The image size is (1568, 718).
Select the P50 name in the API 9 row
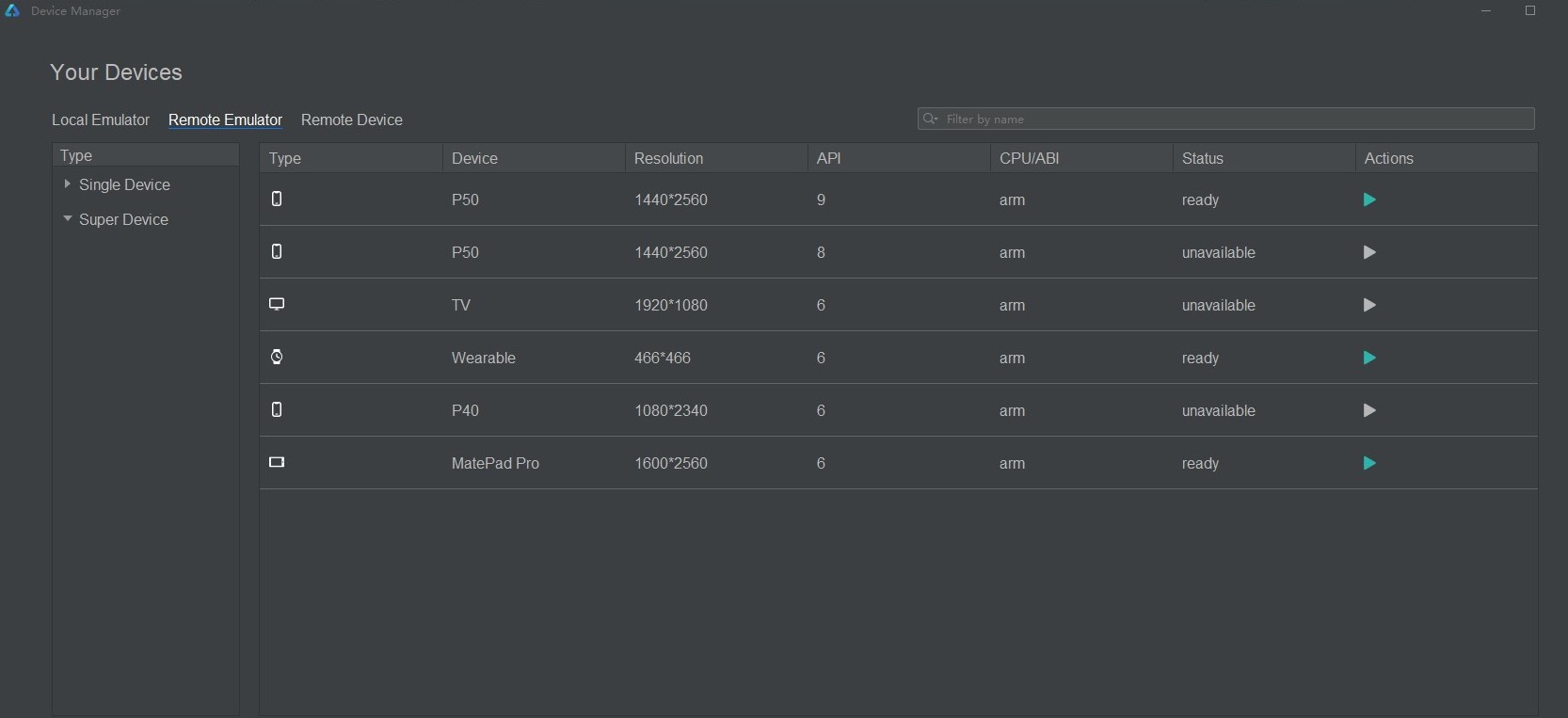(465, 199)
